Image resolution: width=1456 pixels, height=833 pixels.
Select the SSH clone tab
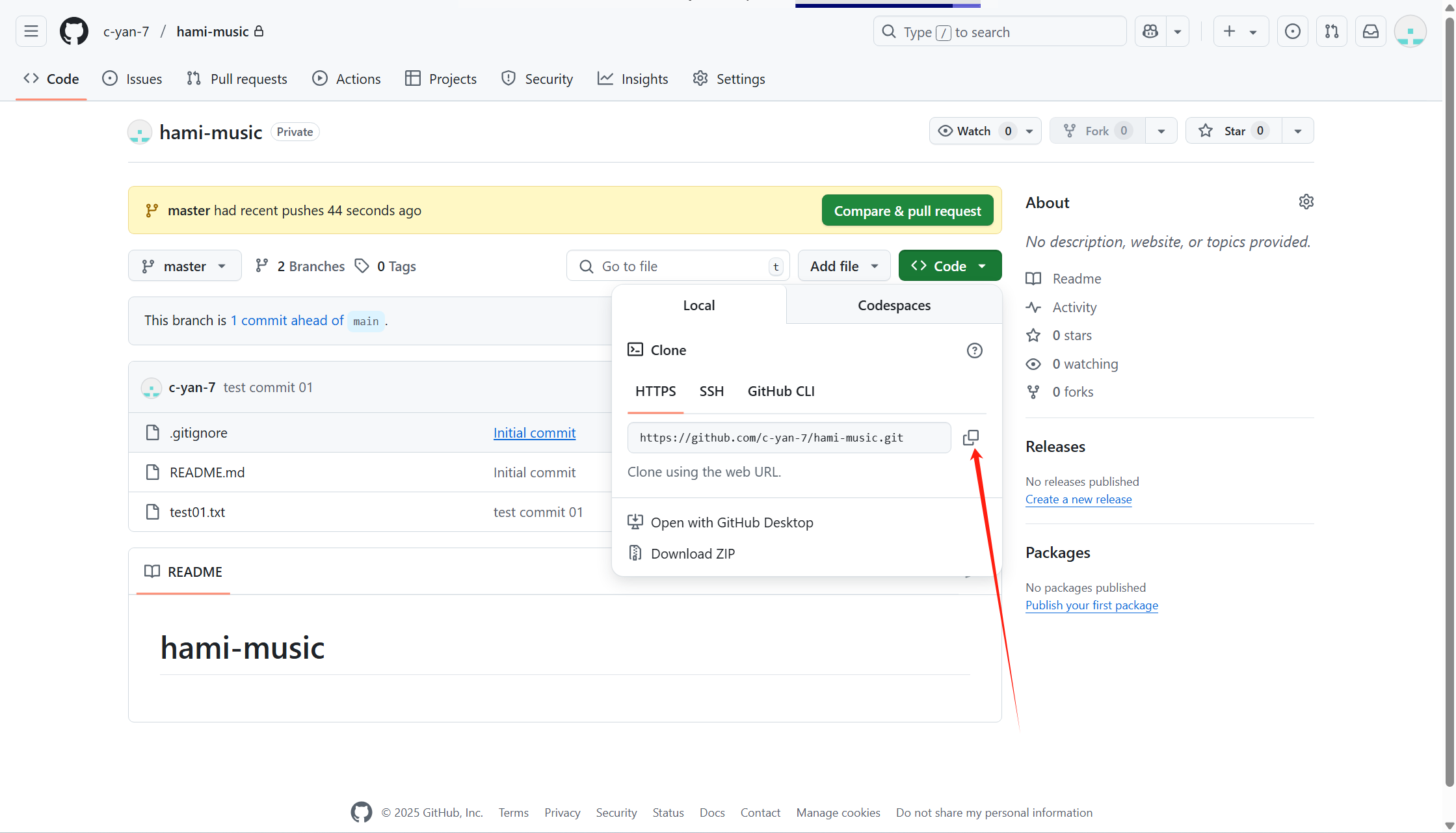pos(711,391)
